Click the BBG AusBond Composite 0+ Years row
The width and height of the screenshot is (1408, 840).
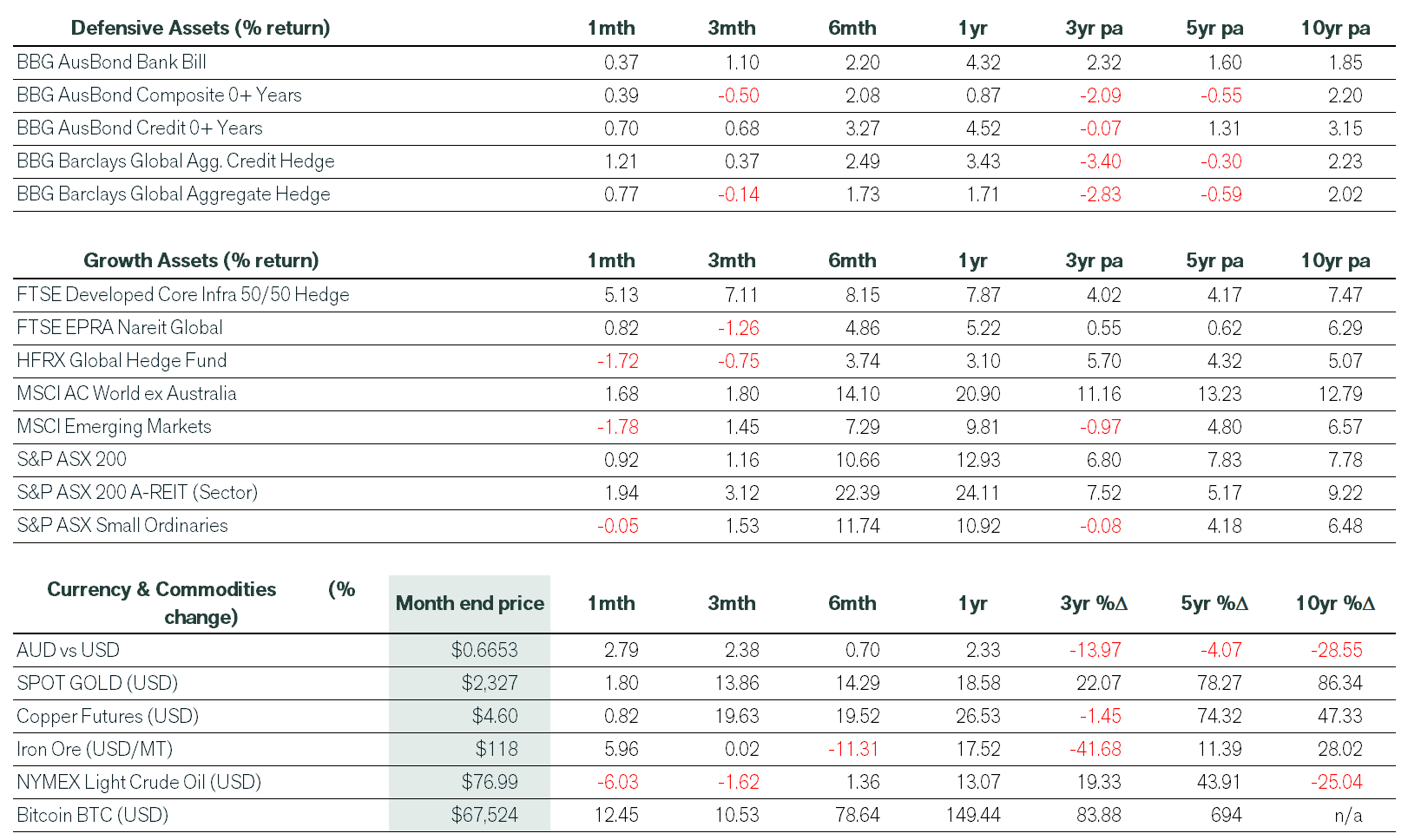coord(159,95)
